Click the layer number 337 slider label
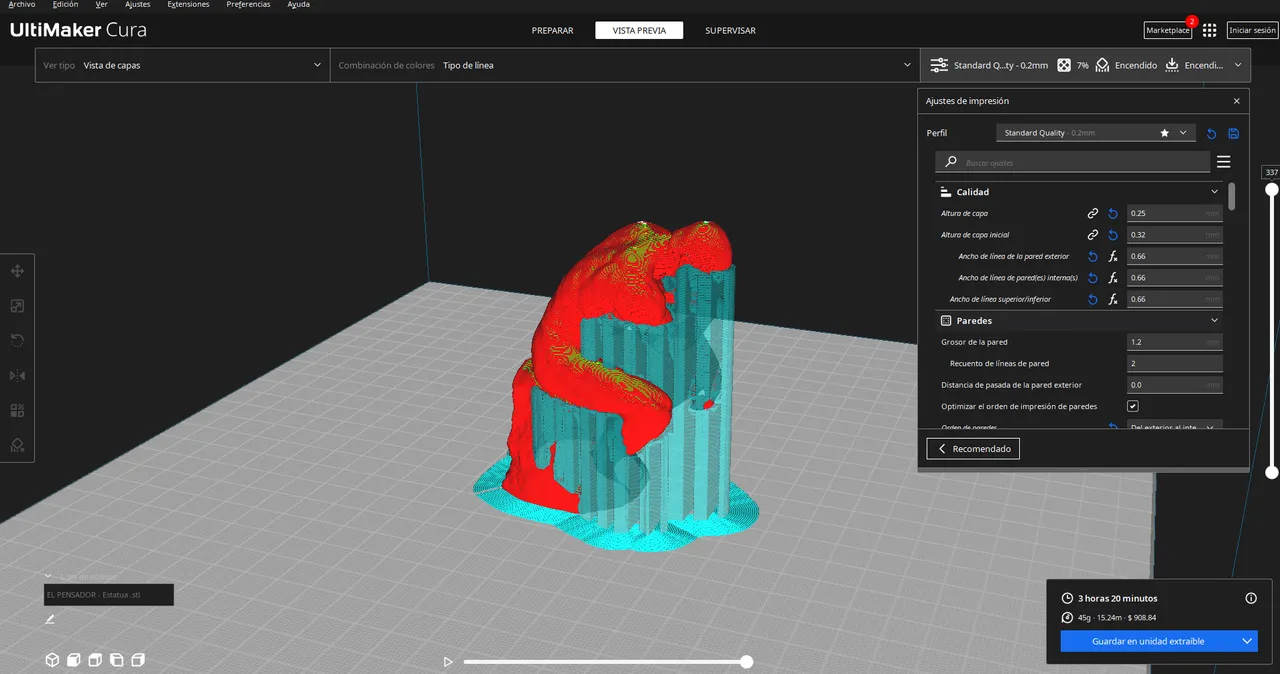The image size is (1280, 674). pos(1271,172)
